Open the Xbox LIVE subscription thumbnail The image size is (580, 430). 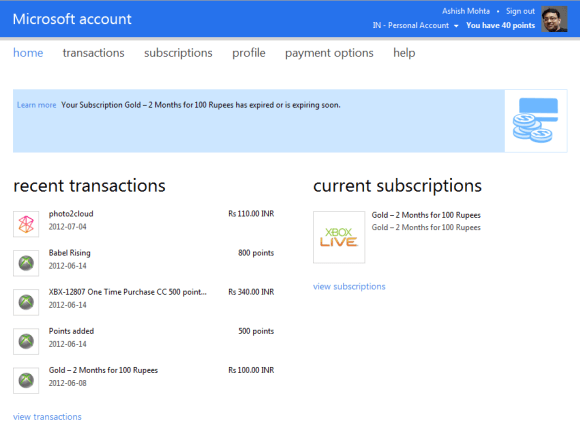(339, 237)
